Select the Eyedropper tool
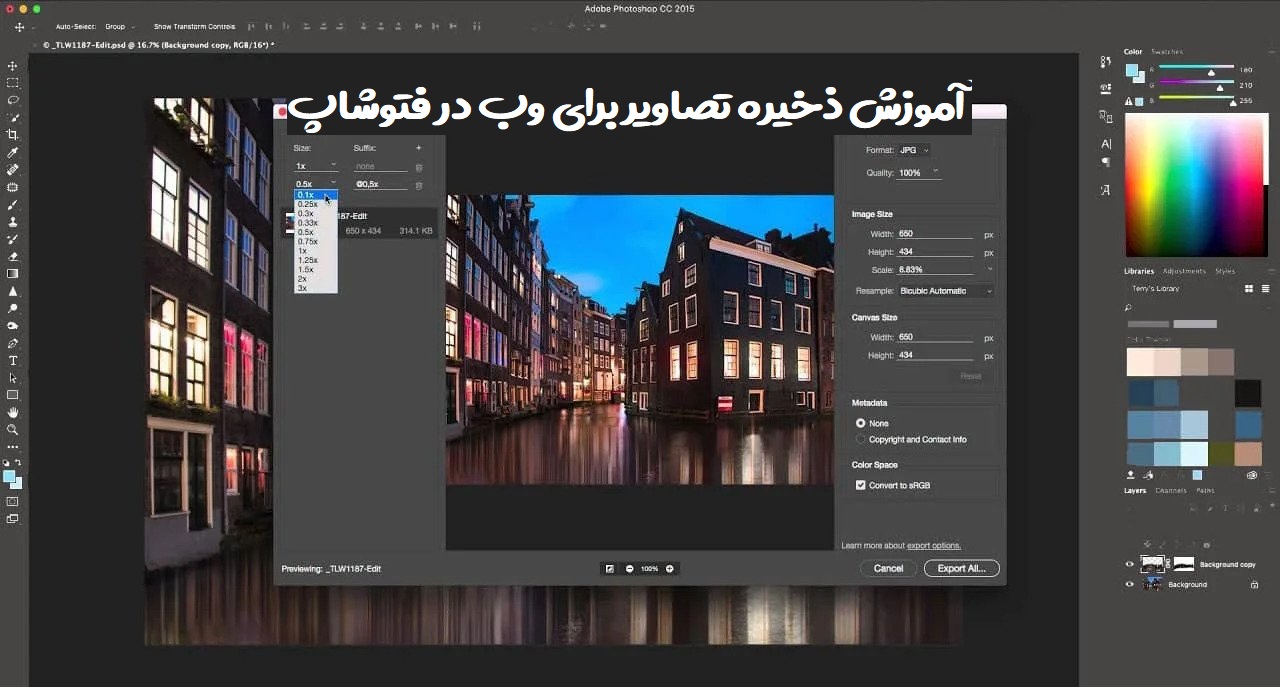 [x=13, y=152]
